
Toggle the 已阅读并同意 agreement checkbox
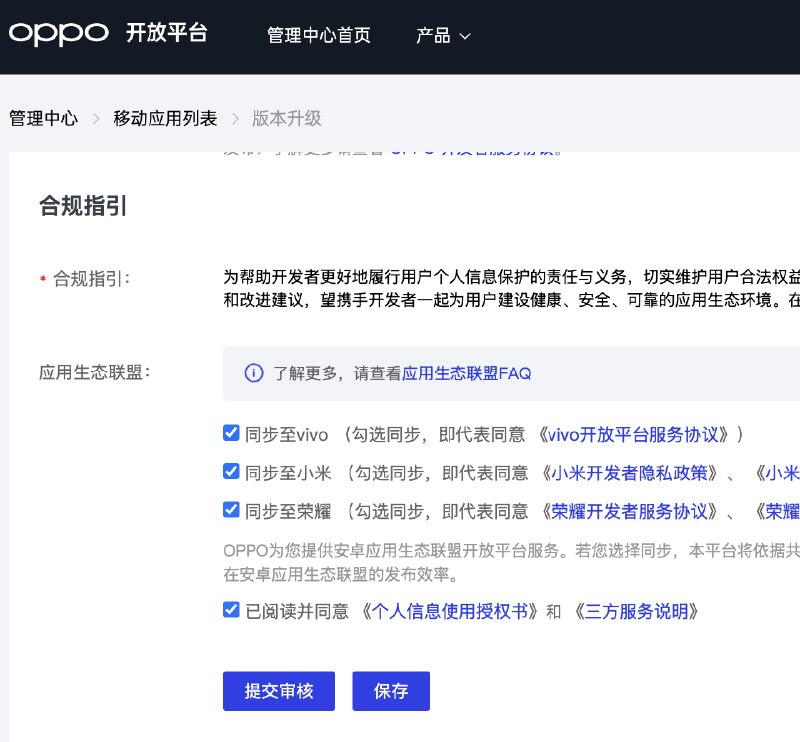231,610
